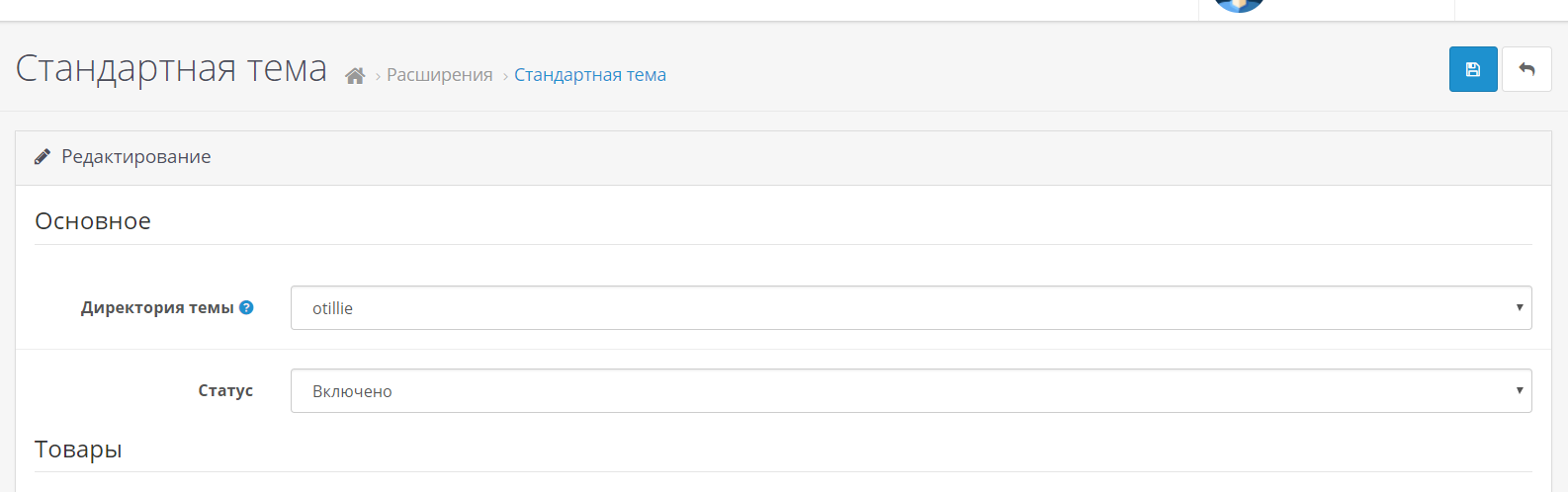This screenshot has height=492, width=1568.
Task: Open the Директория темы dropdown showing otillie
Action: 911,307
